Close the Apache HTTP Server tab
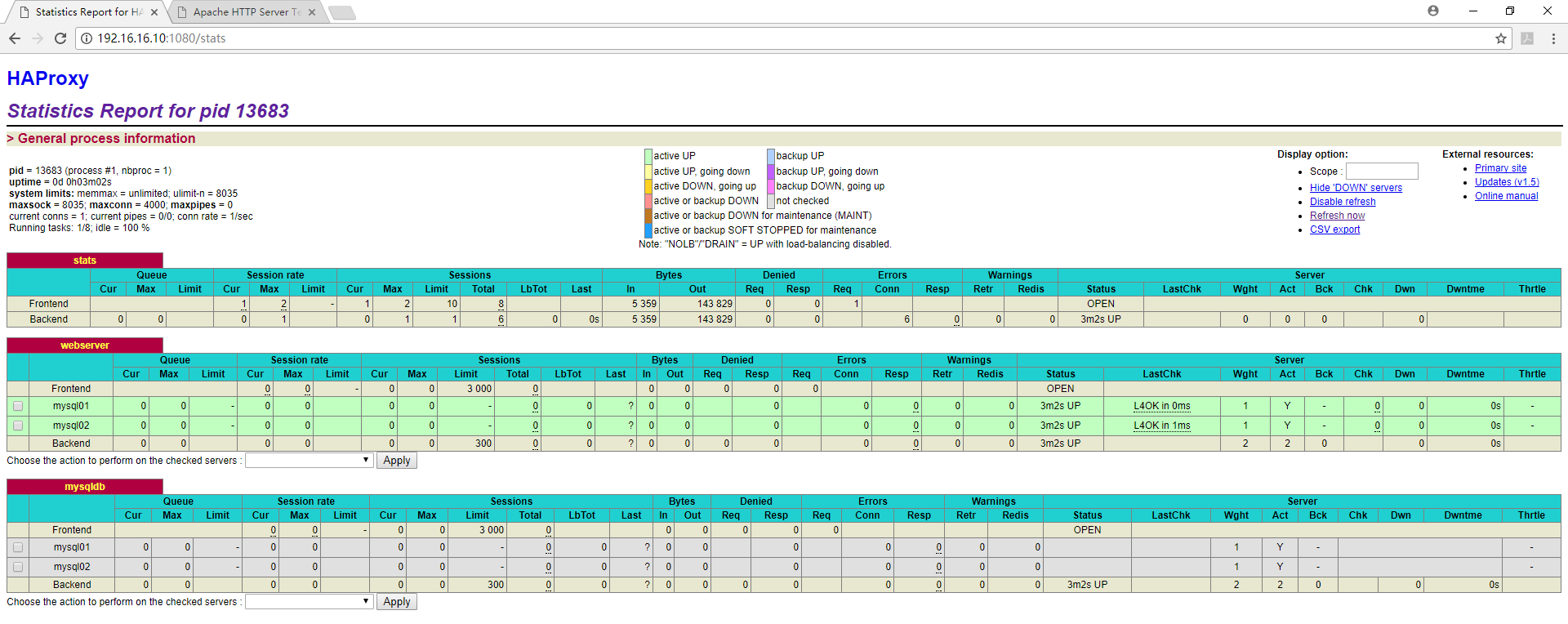Image resolution: width=1568 pixels, height=624 pixels. (312, 12)
